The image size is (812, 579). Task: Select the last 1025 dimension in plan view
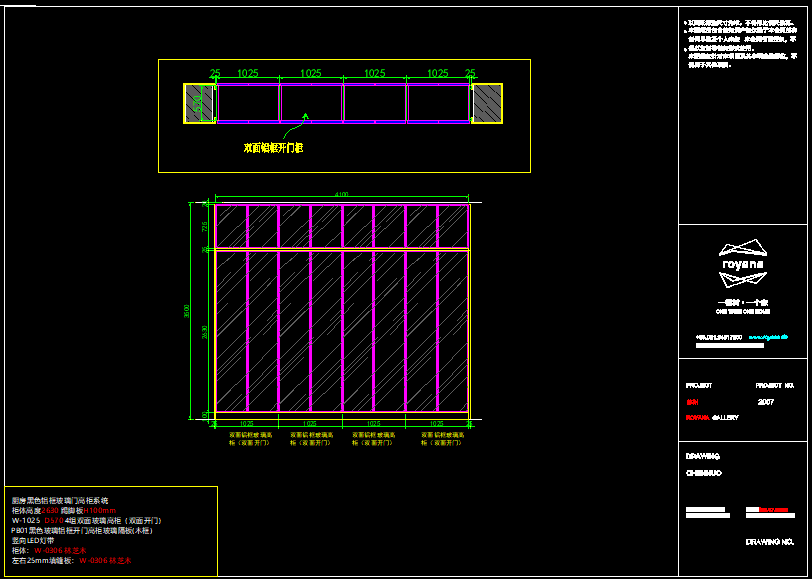438,74
